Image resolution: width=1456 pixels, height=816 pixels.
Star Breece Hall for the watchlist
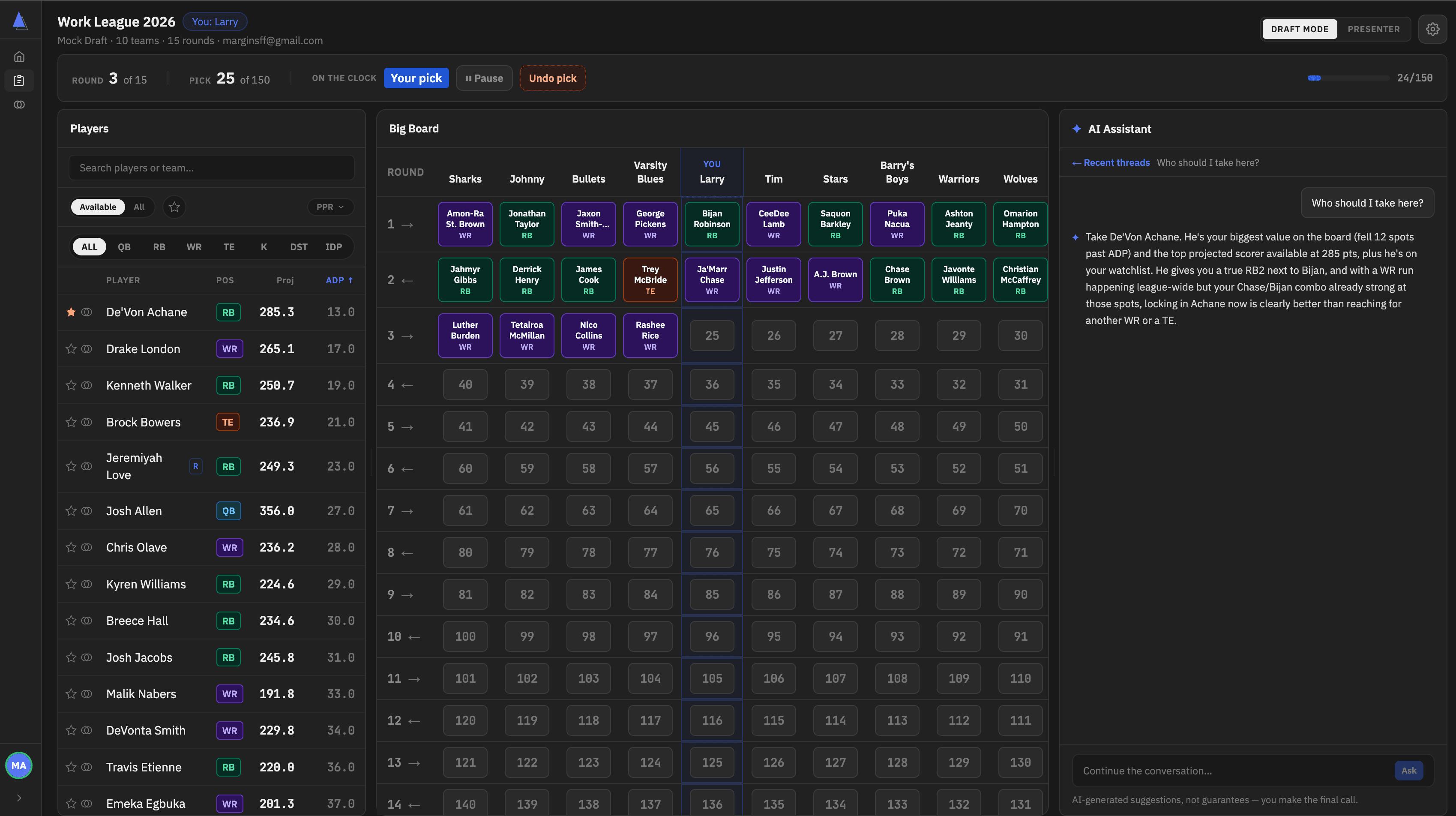pos(71,620)
